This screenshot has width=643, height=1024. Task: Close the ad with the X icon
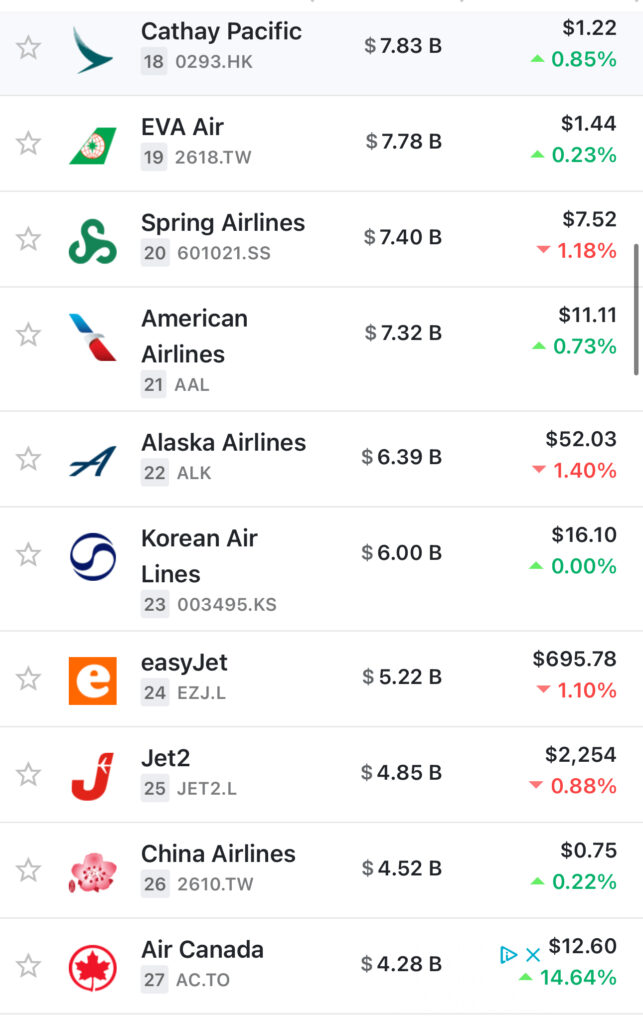pos(533,955)
